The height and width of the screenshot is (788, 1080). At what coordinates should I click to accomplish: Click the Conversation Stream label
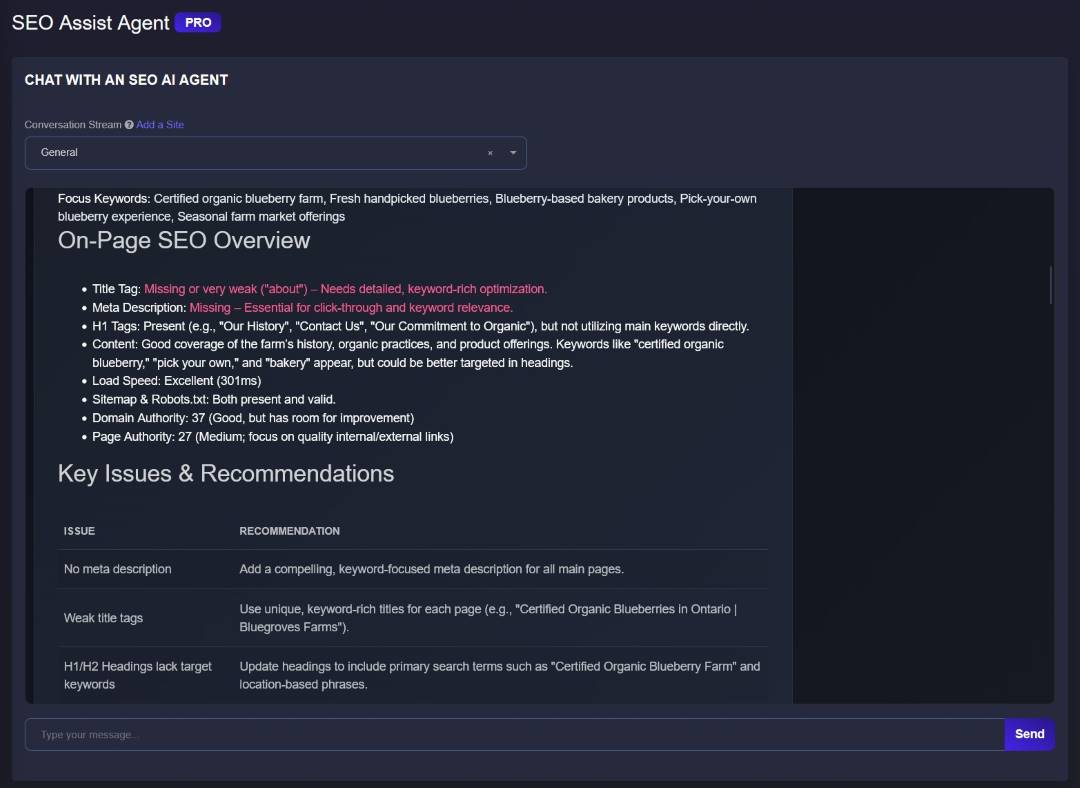click(73, 125)
